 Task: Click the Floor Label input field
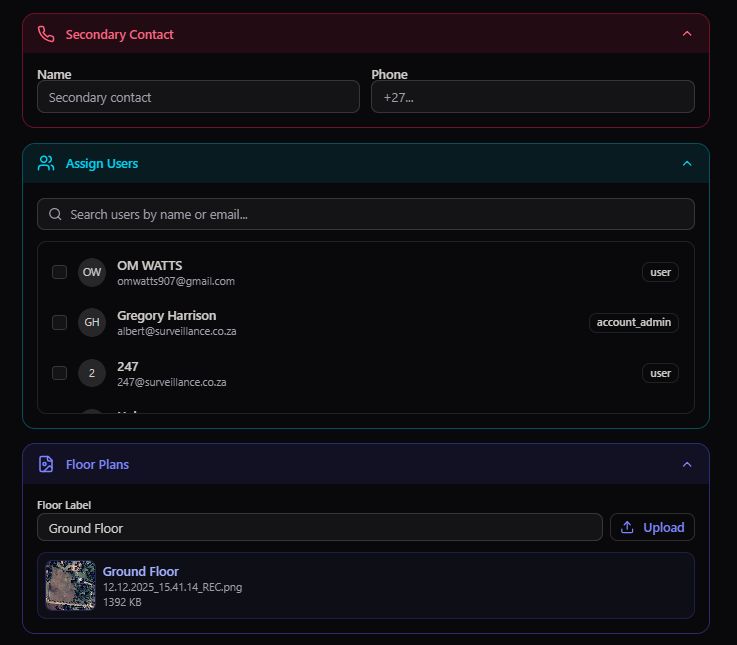coord(320,527)
